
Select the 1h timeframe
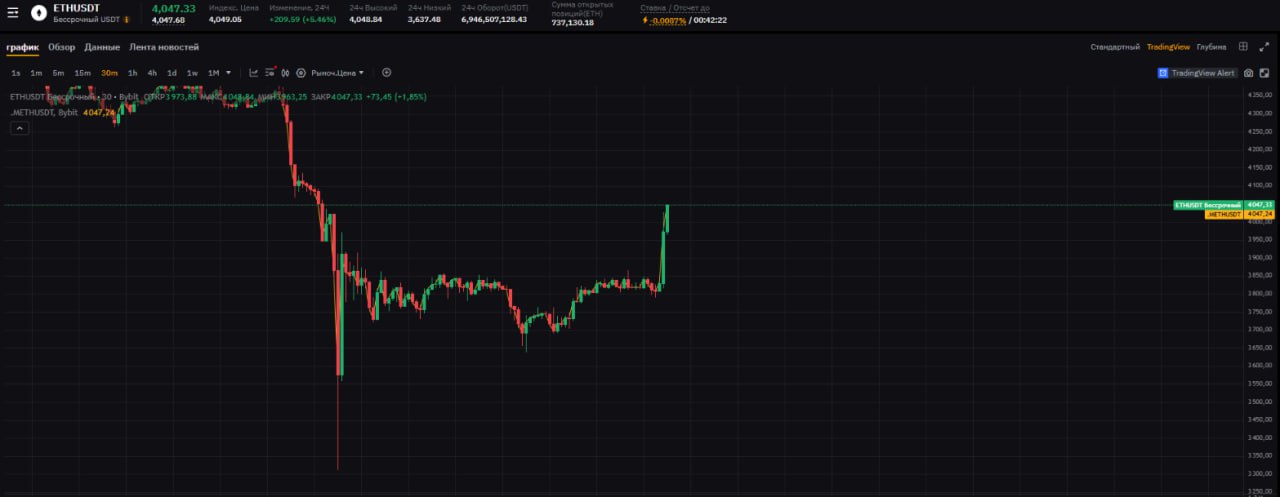132,73
